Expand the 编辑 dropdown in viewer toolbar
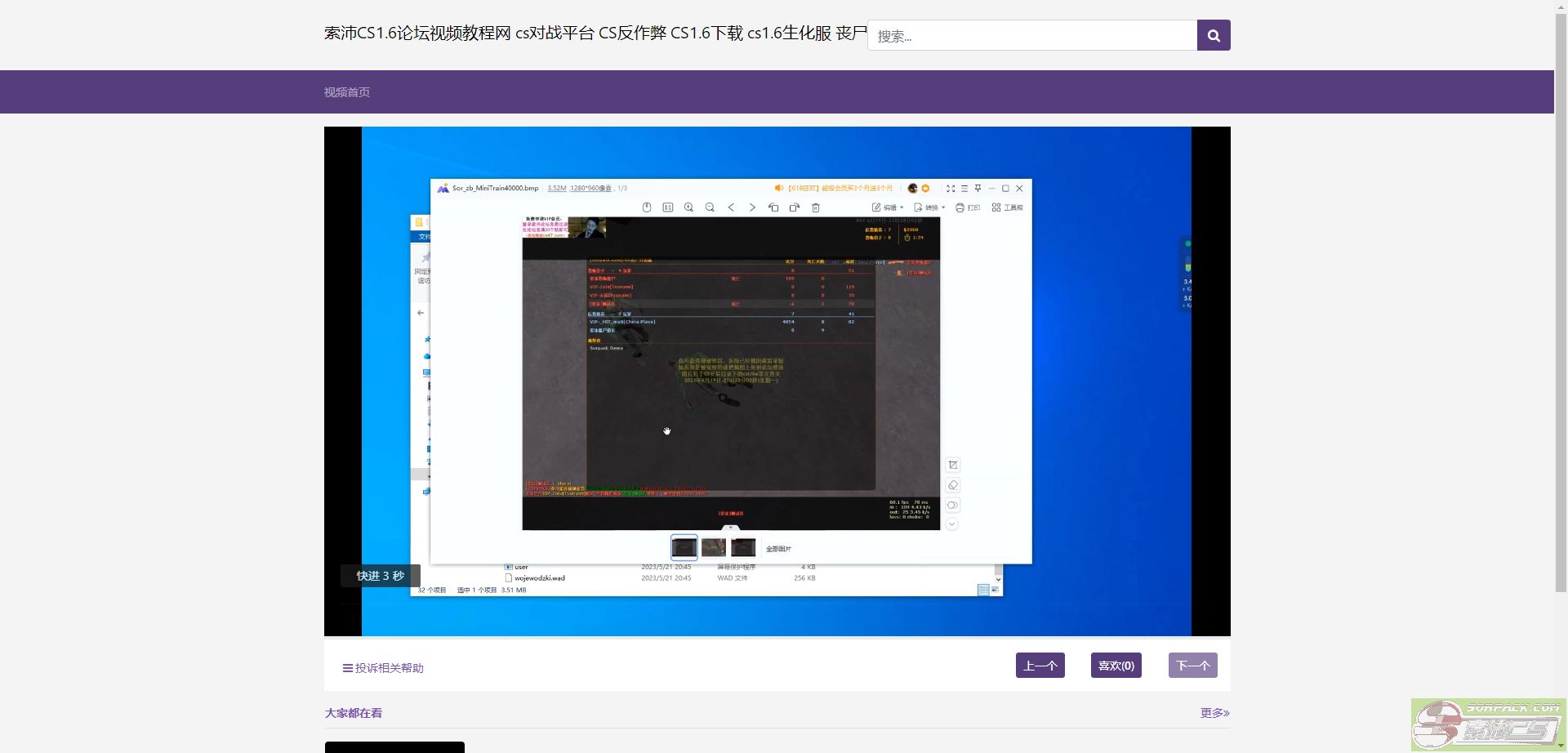The image size is (1568, 753). click(x=888, y=207)
